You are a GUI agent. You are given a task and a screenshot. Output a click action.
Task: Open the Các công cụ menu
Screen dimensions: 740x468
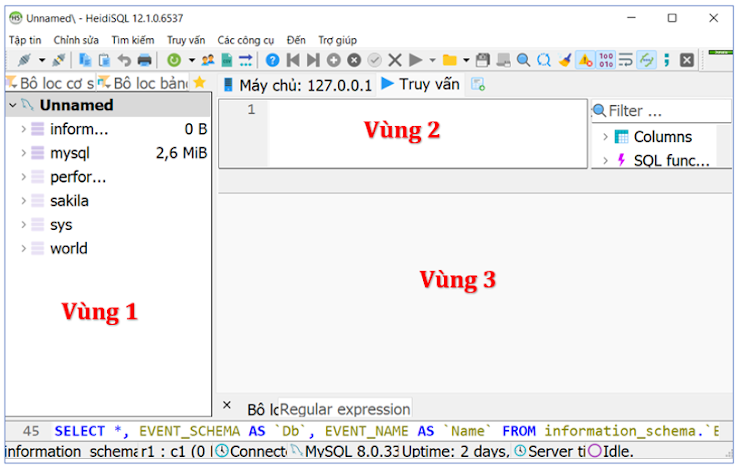pos(245,40)
